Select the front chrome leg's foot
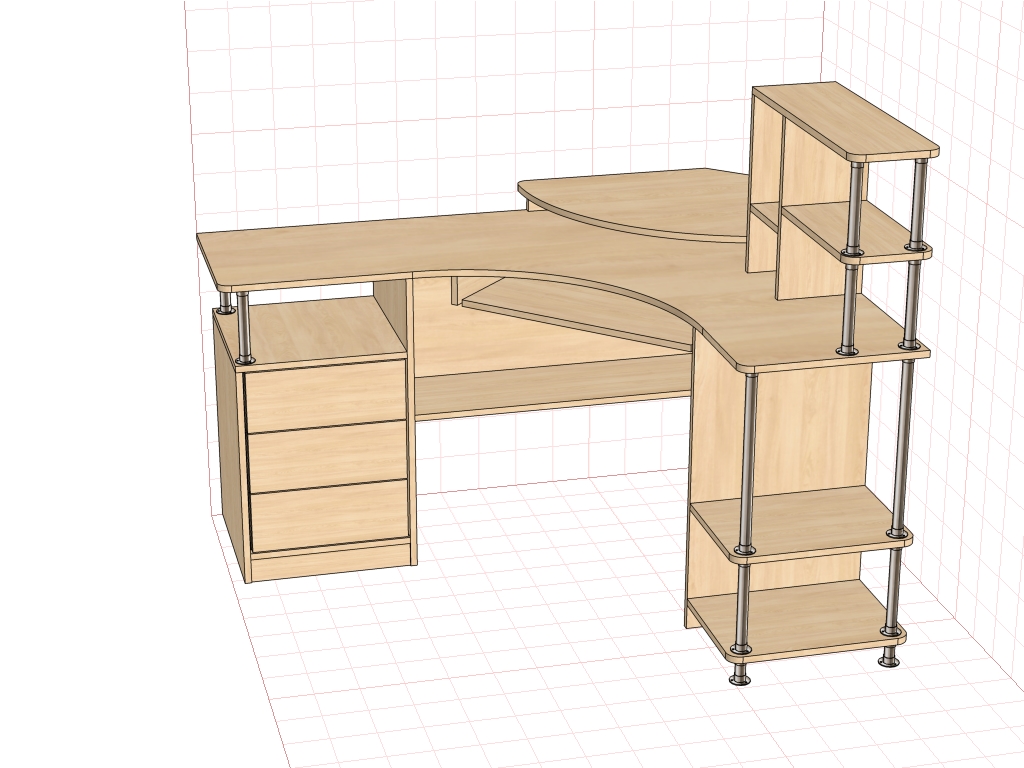The width and height of the screenshot is (1024, 768). (x=740, y=679)
